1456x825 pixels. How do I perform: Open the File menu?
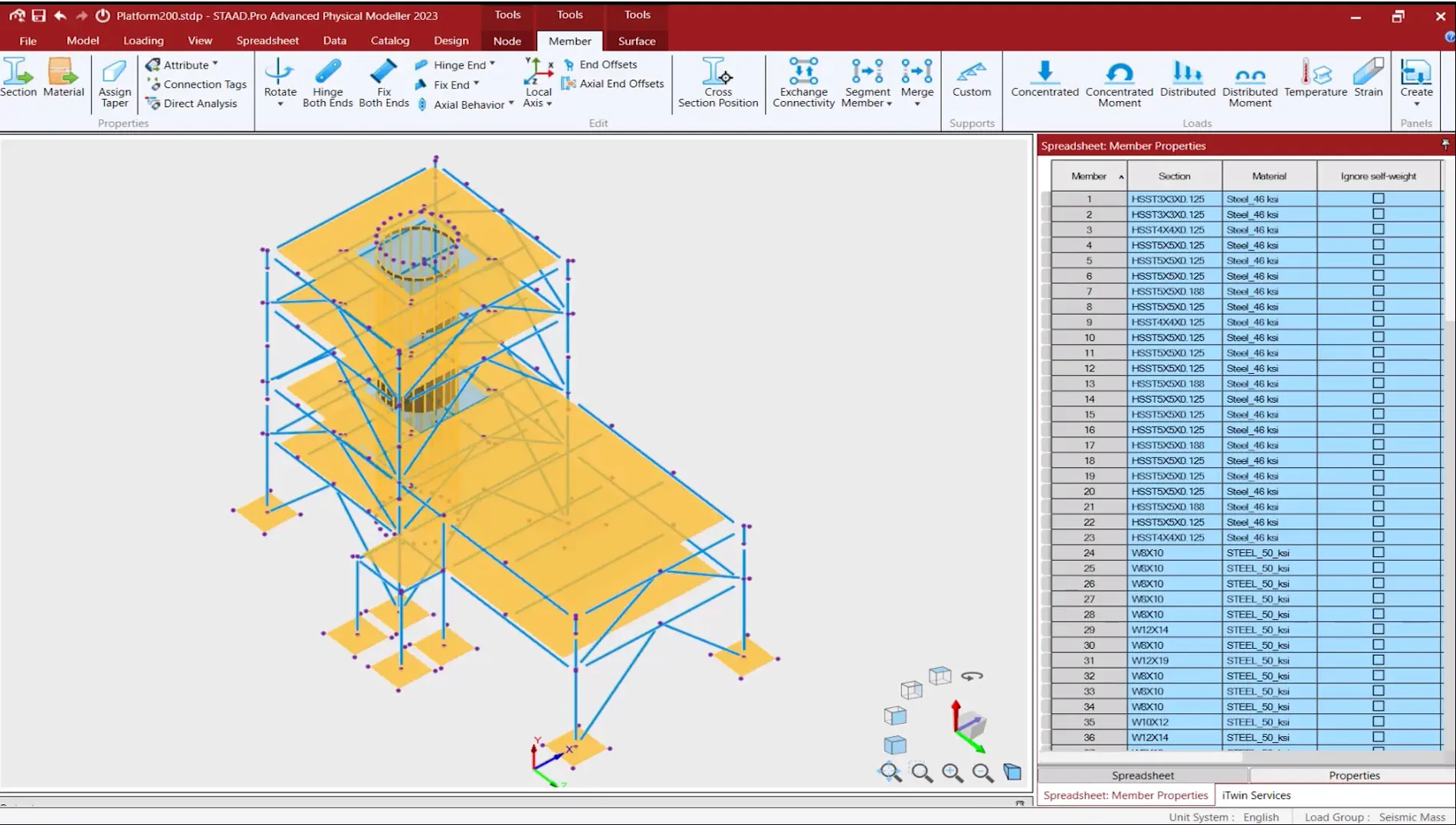pyautogui.click(x=28, y=41)
